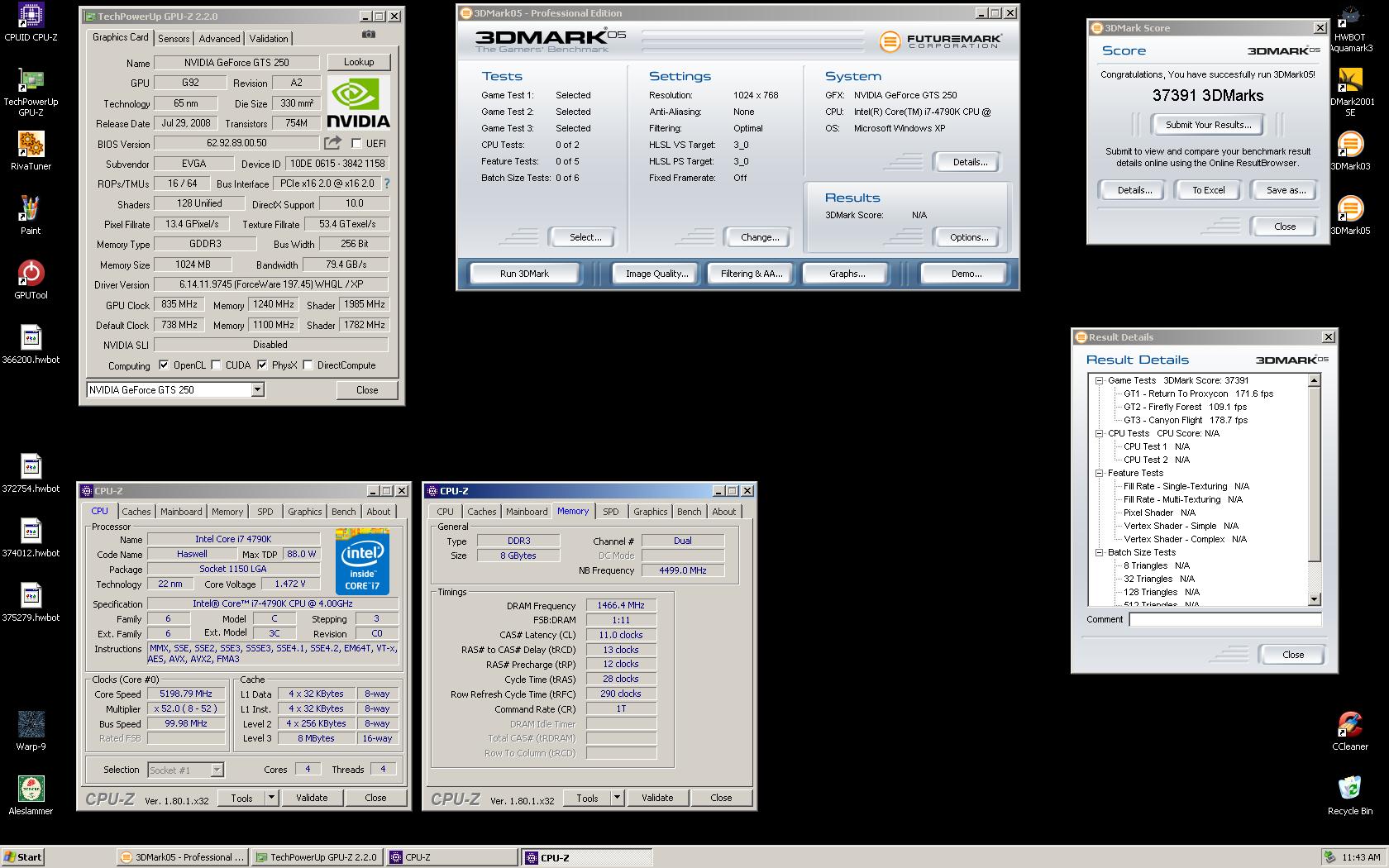The image size is (1389, 868).
Task: Open HWBOT Aquamark3 desktop icon
Action: pyautogui.click(x=1350, y=29)
